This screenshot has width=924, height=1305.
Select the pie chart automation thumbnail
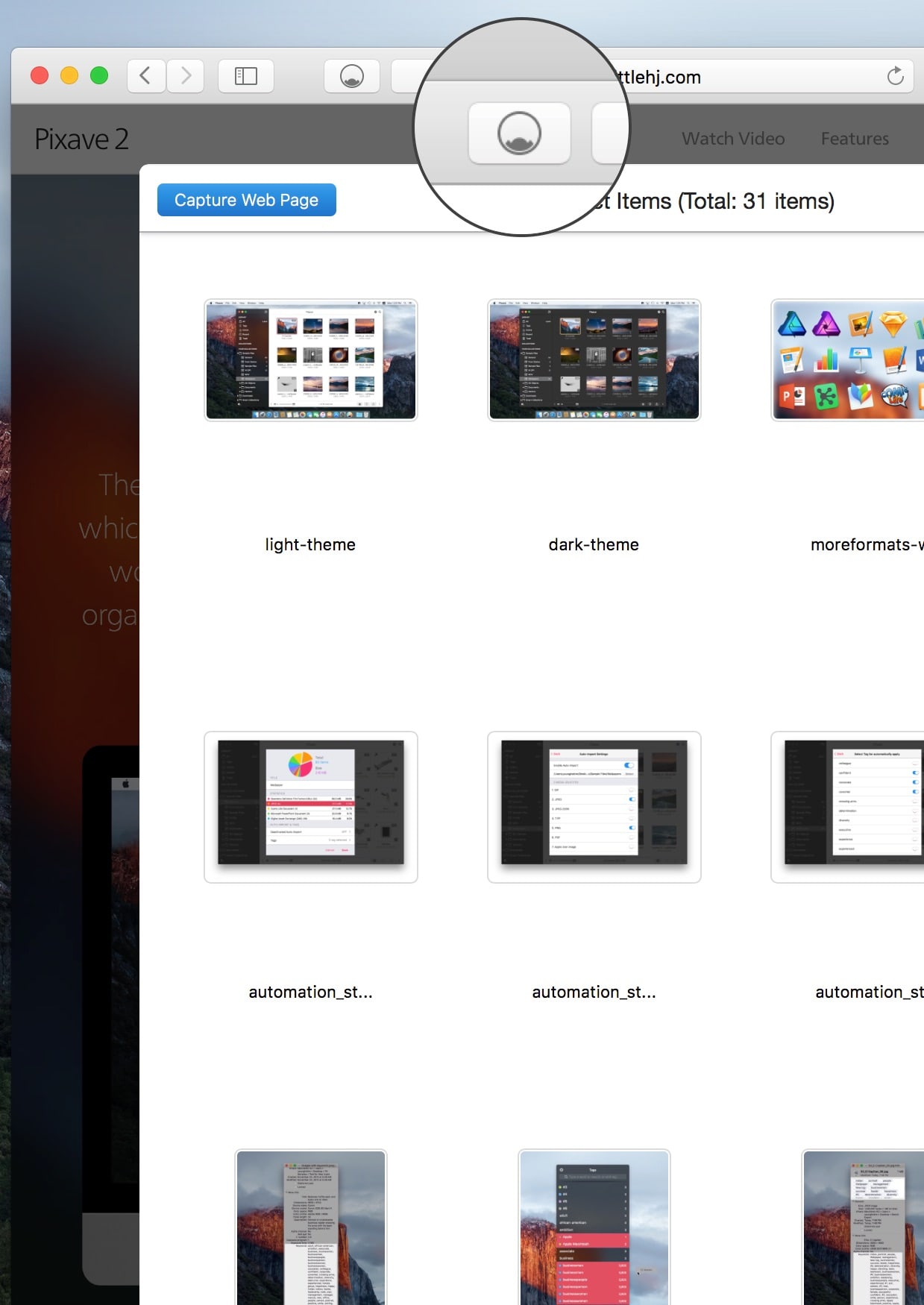pos(311,807)
